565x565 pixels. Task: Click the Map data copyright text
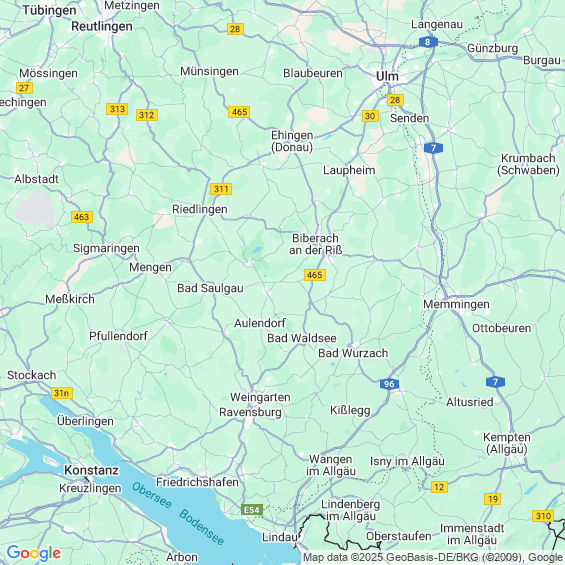click(x=433, y=557)
